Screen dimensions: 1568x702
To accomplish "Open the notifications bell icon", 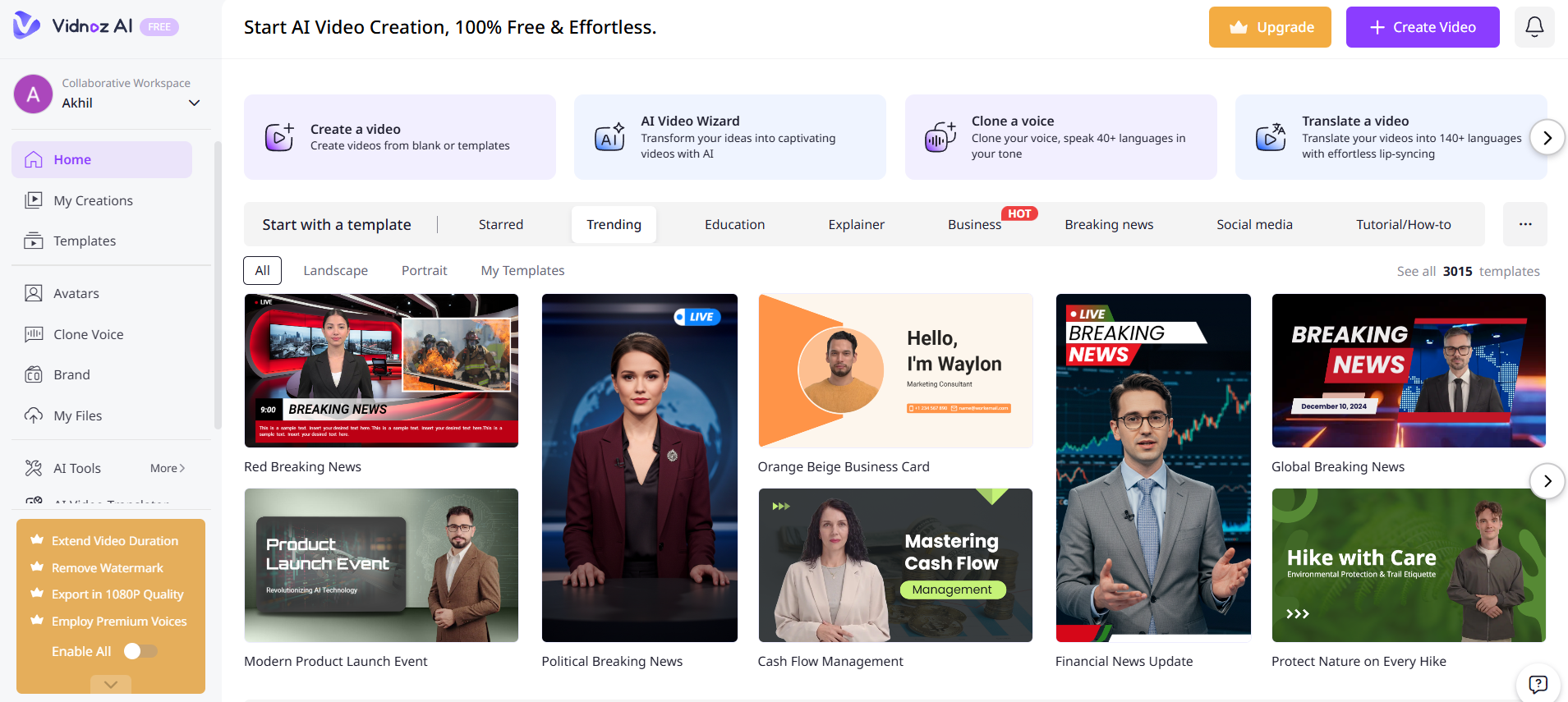I will [x=1534, y=27].
